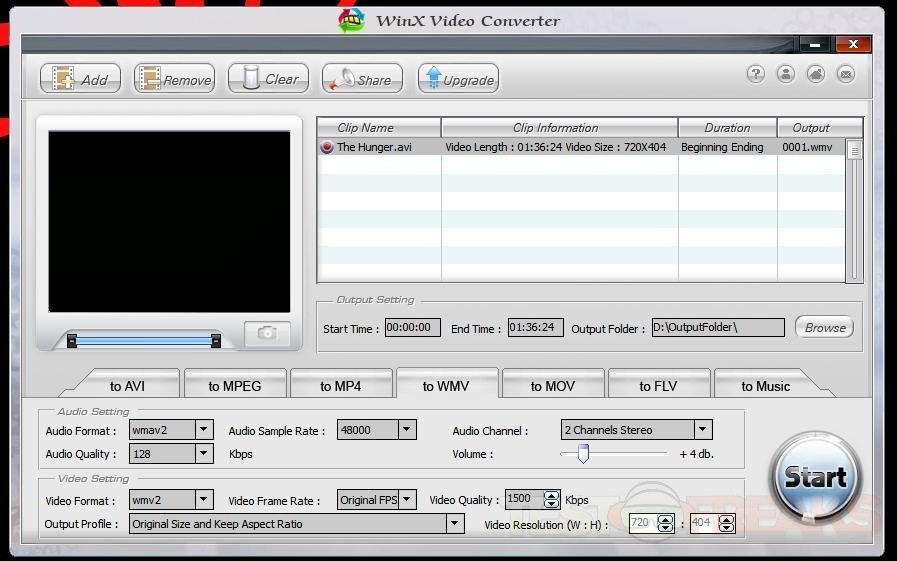
Task: Open the Audio Sample Rate dropdown
Action: coord(407,429)
